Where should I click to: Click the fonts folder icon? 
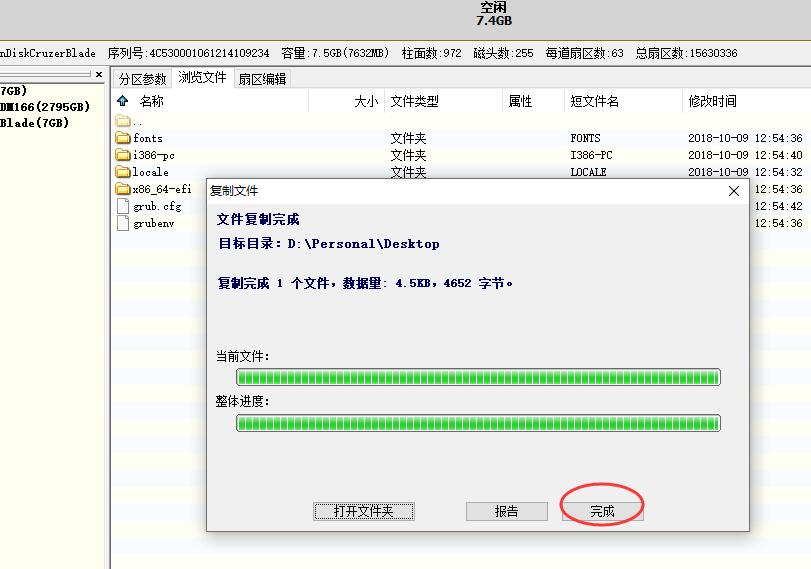point(123,138)
